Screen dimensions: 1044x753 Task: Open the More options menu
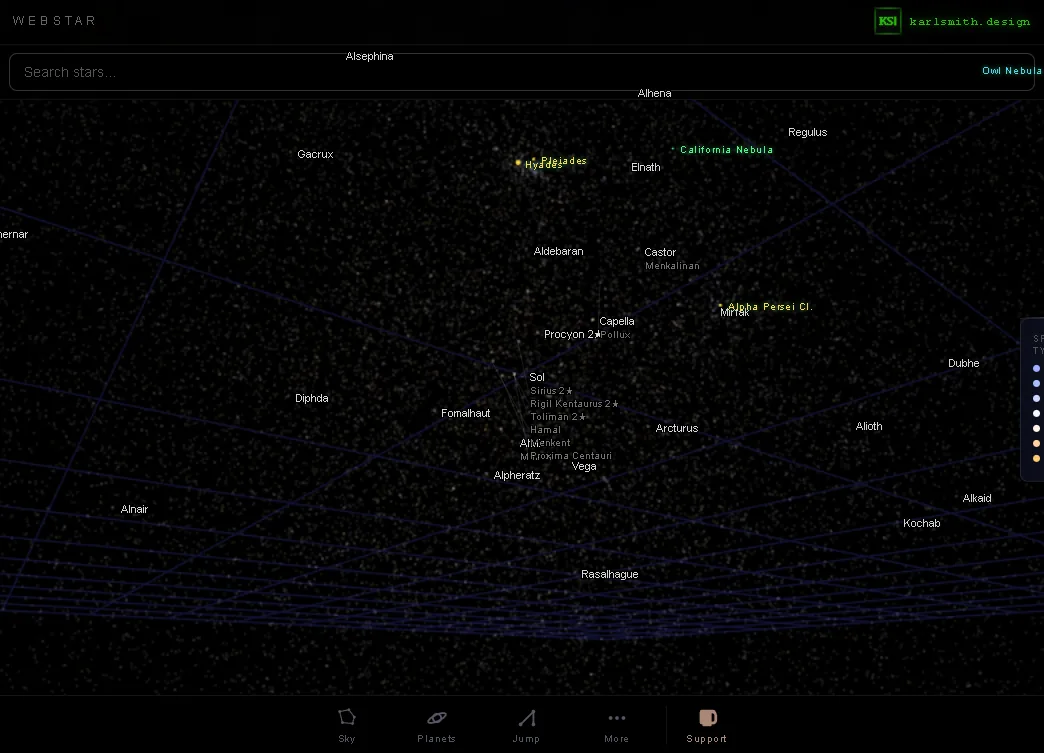pyautogui.click(x=617, y=718)
